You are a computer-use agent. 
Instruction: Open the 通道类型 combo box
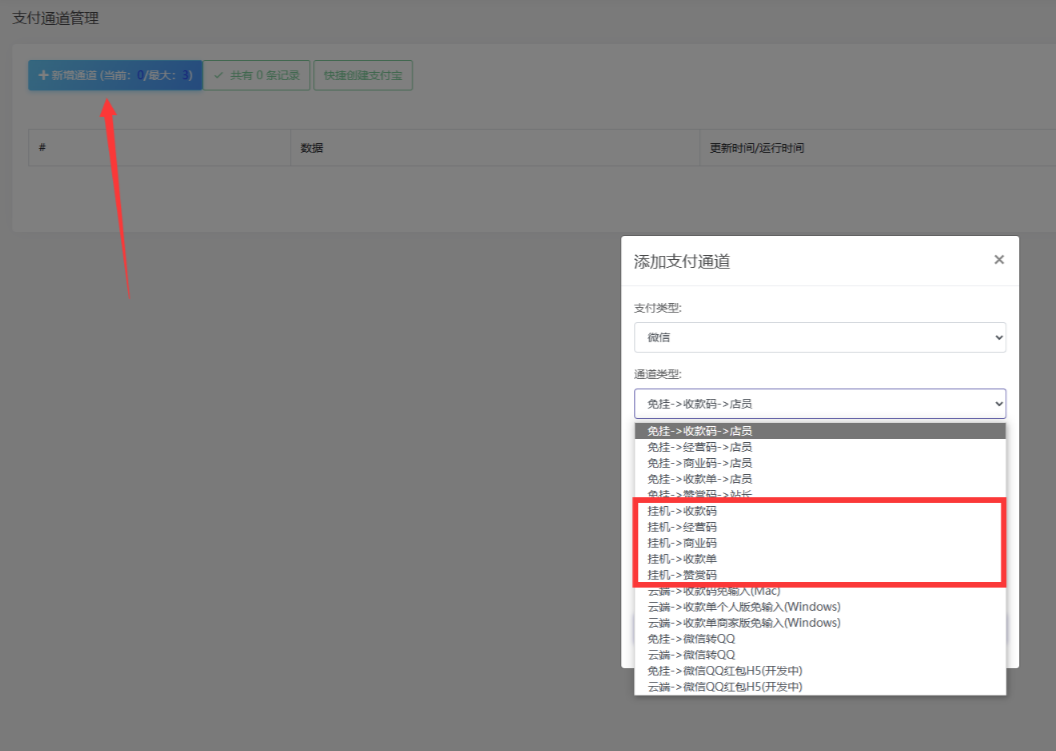pyautogui.click(x=819, y=403)
